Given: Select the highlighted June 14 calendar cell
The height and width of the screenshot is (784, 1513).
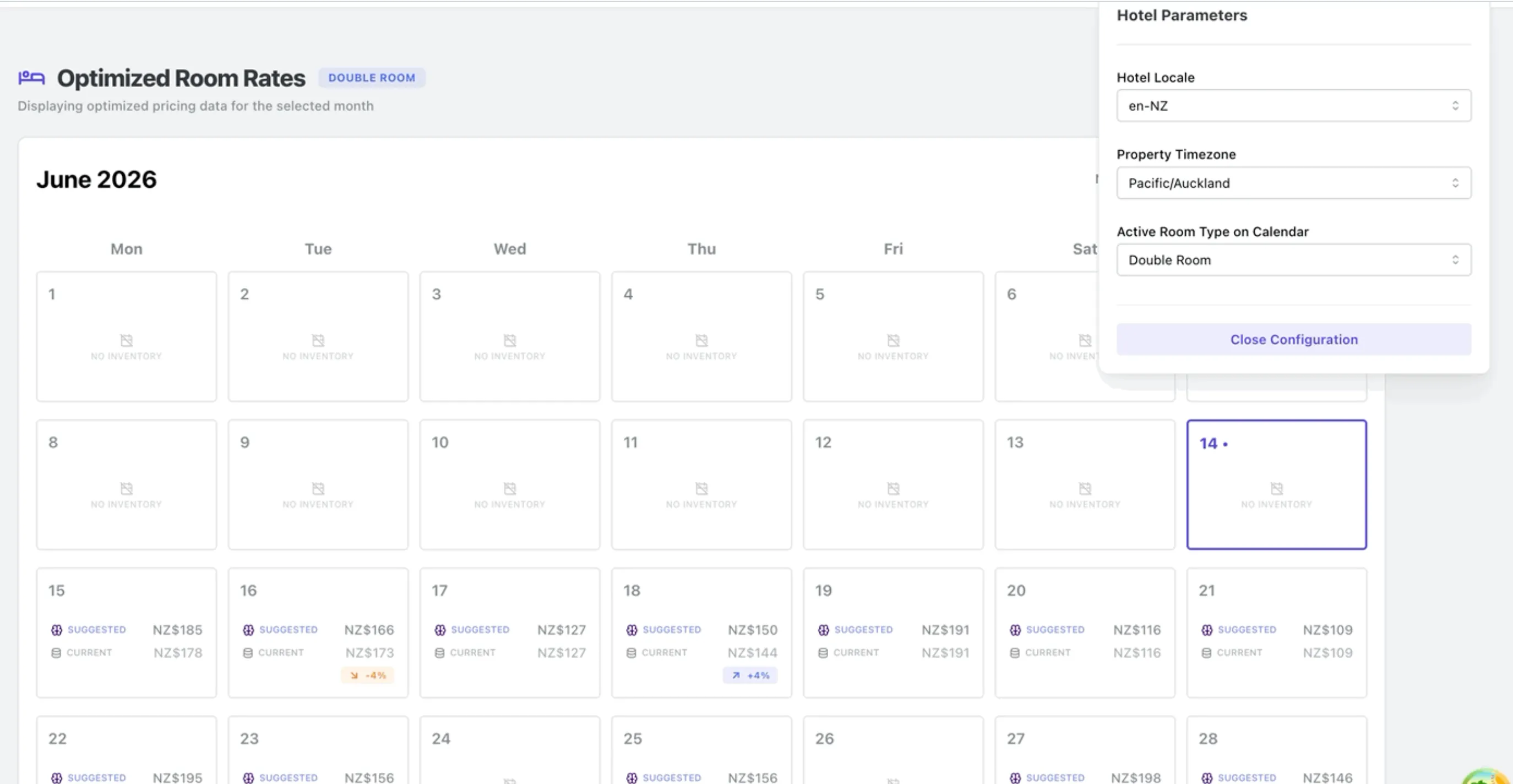Looking at the screenshot, I should [1276, 484].
